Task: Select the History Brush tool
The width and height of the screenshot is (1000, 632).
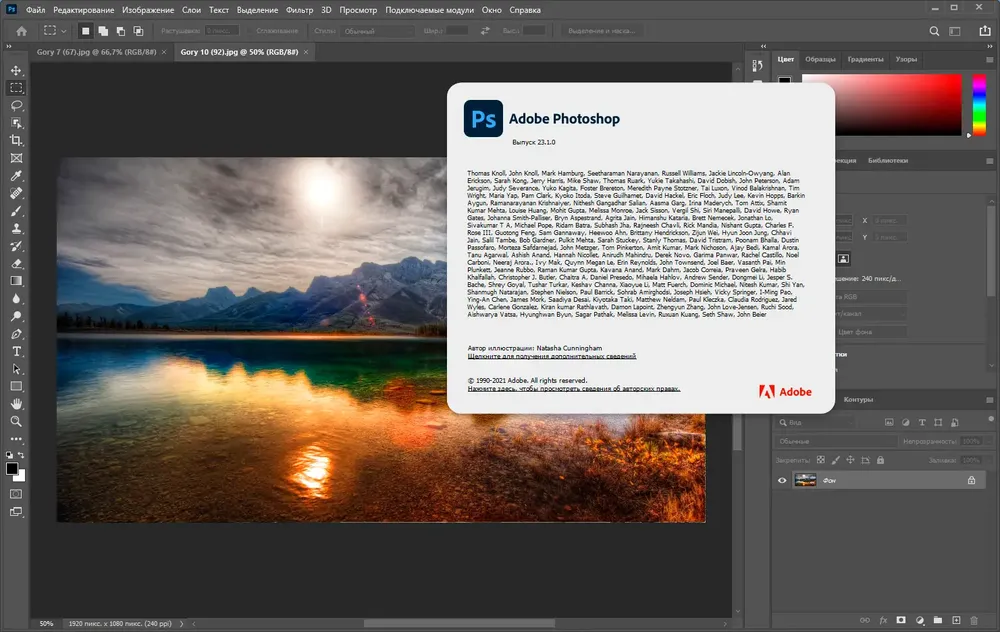Action: click(x=16, y=246)
